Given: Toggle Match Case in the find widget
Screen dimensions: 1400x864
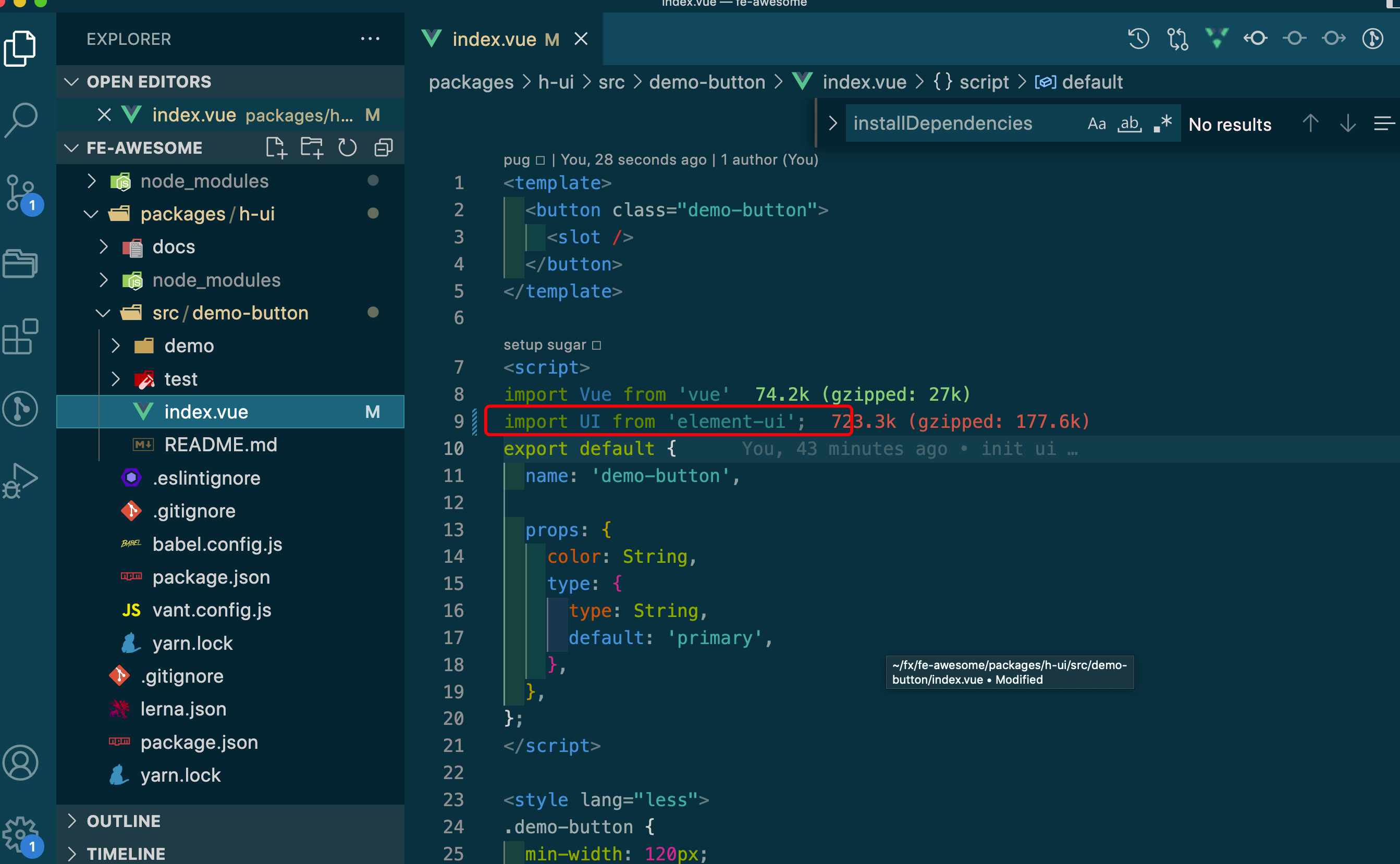Looking at the screenshot, I should click(x=1096, y=123).
